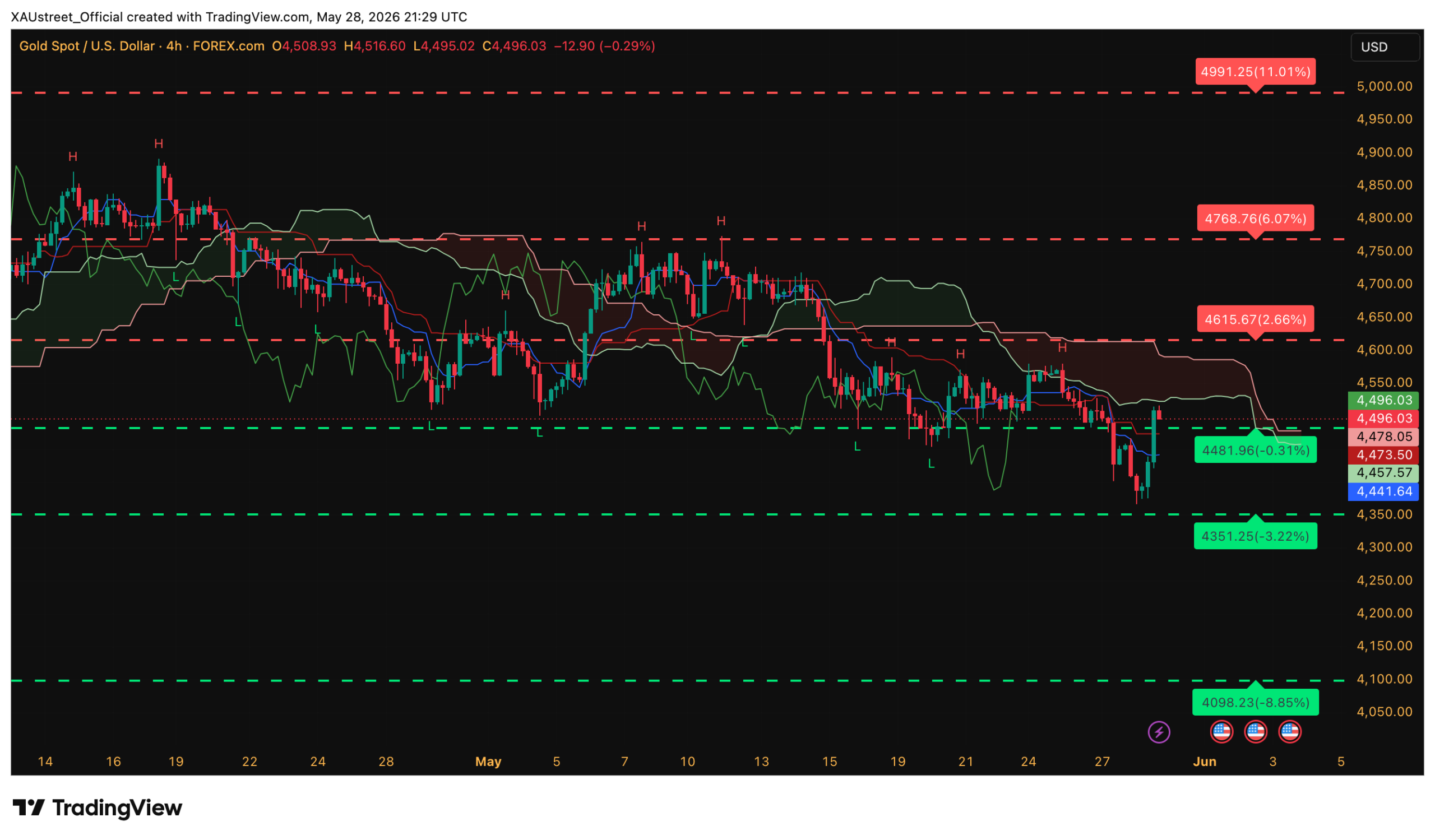This screenshot has height=840, width=1435.
Task: Click the change value −12.90 (−0.29%)
Action: pos(605,46)
